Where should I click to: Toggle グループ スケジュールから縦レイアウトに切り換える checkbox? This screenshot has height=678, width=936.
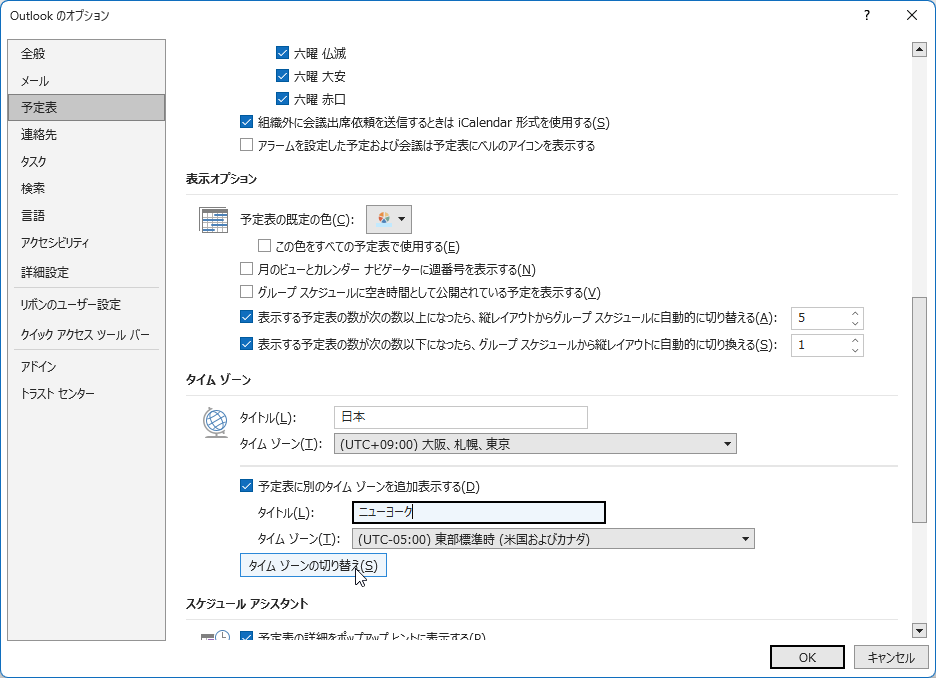(x=247, y=344)
